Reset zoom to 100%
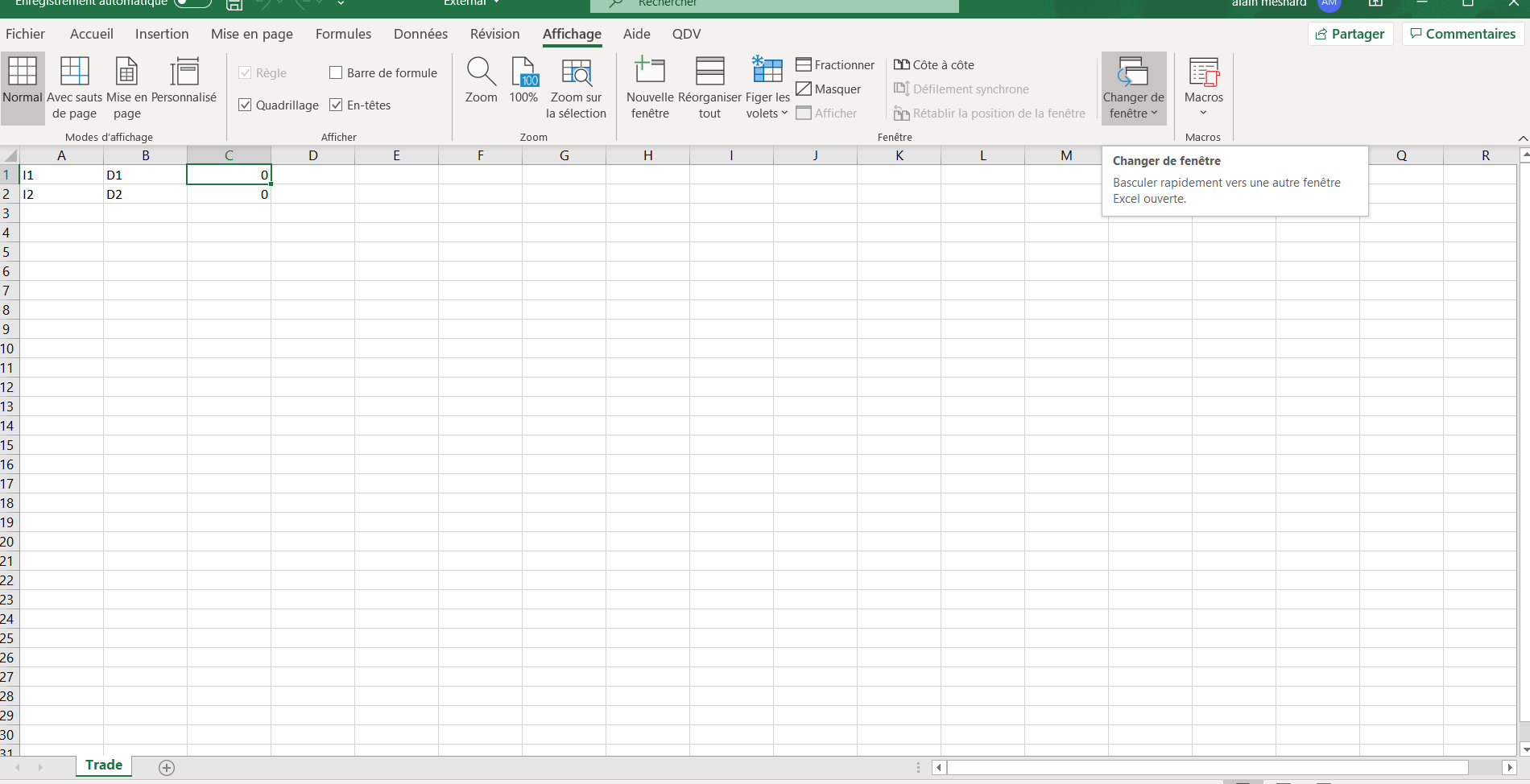1530x784 pixels. tap(523, 80)
